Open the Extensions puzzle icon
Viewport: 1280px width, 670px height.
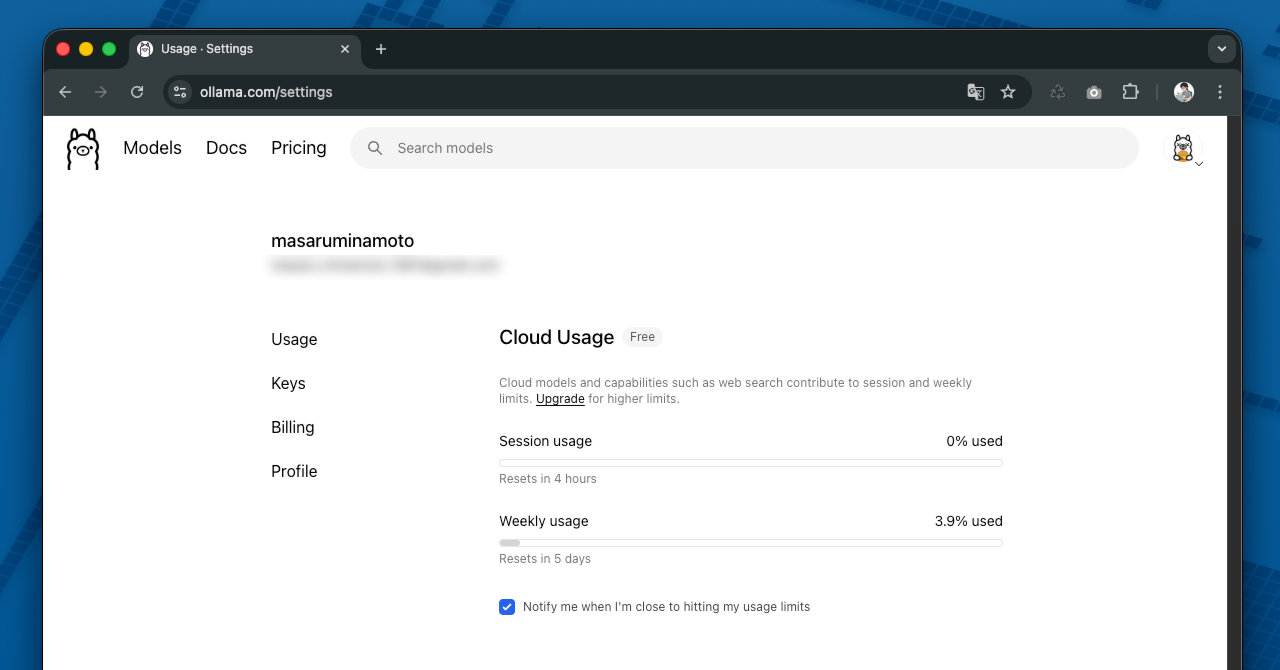click(x=1130, y=92)
